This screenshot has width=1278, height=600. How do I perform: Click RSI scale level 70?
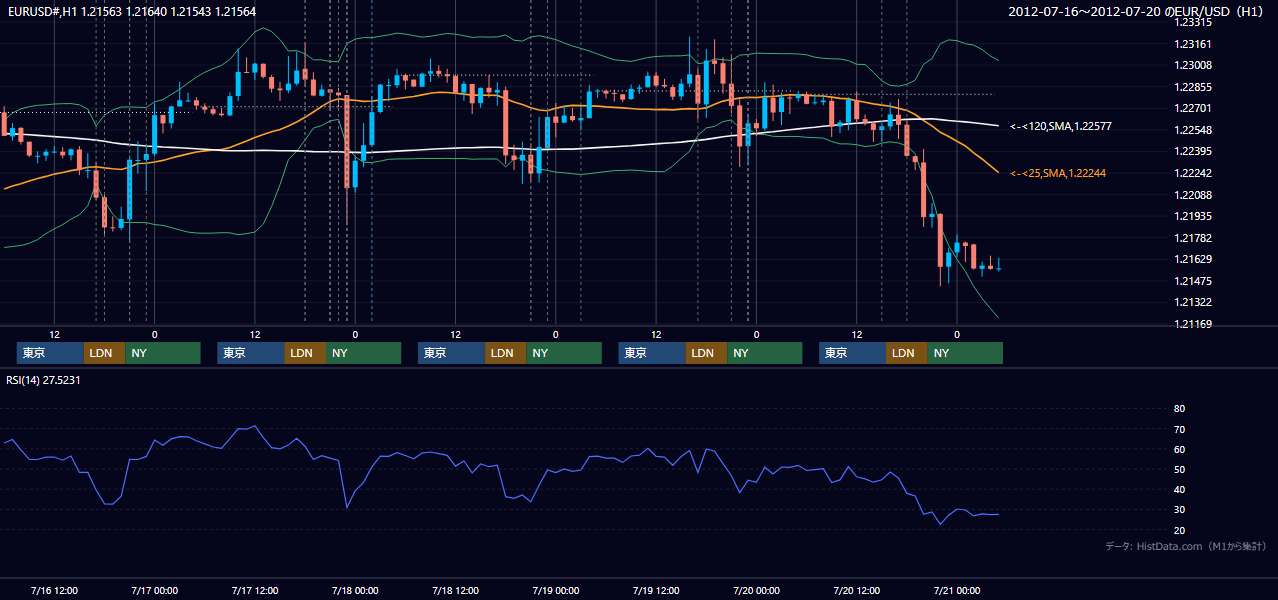tap(1179, 429)
